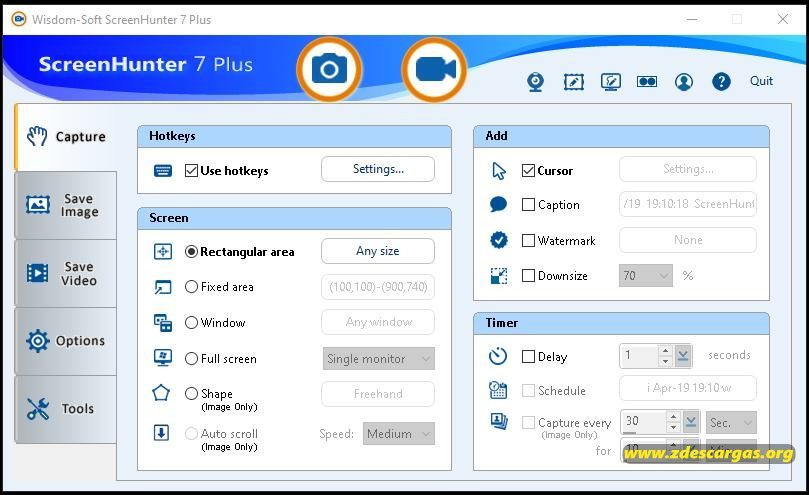Viewport: 809px width, 495px height.
Task: Click the downsize icon
Action: pyautogui.click(x=499, y=276)
